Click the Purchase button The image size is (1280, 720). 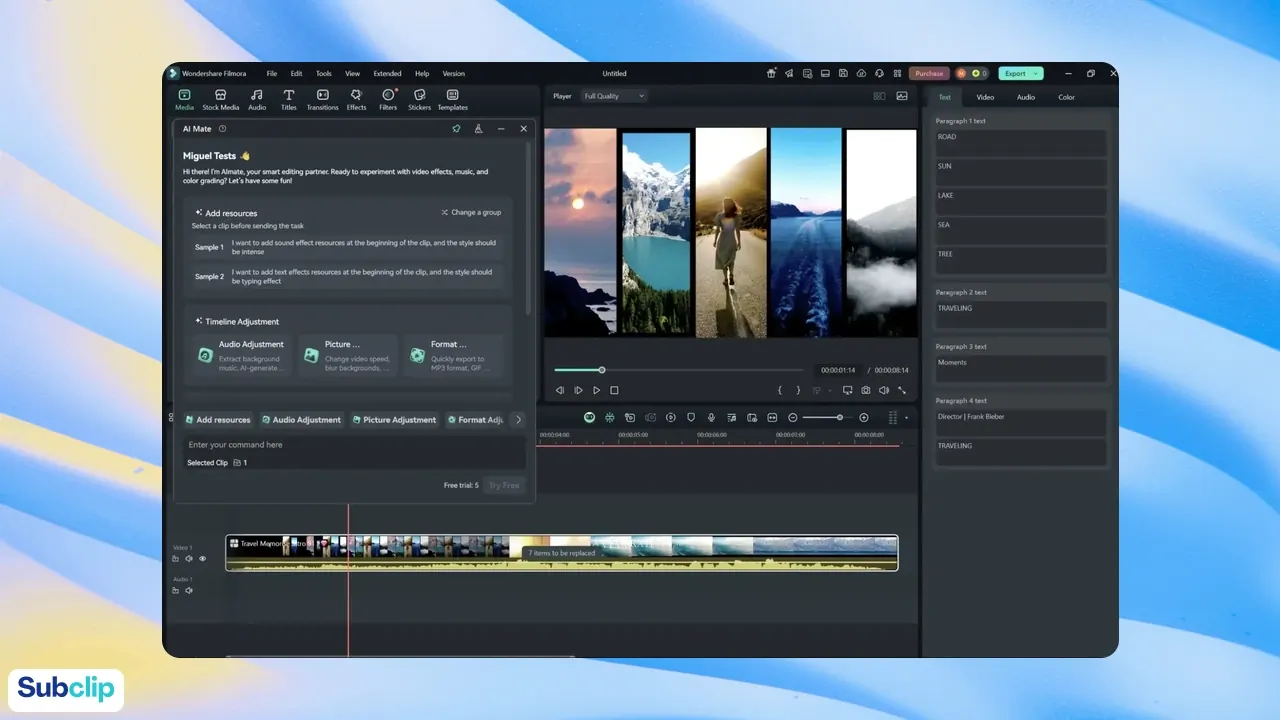pos(929,73)
